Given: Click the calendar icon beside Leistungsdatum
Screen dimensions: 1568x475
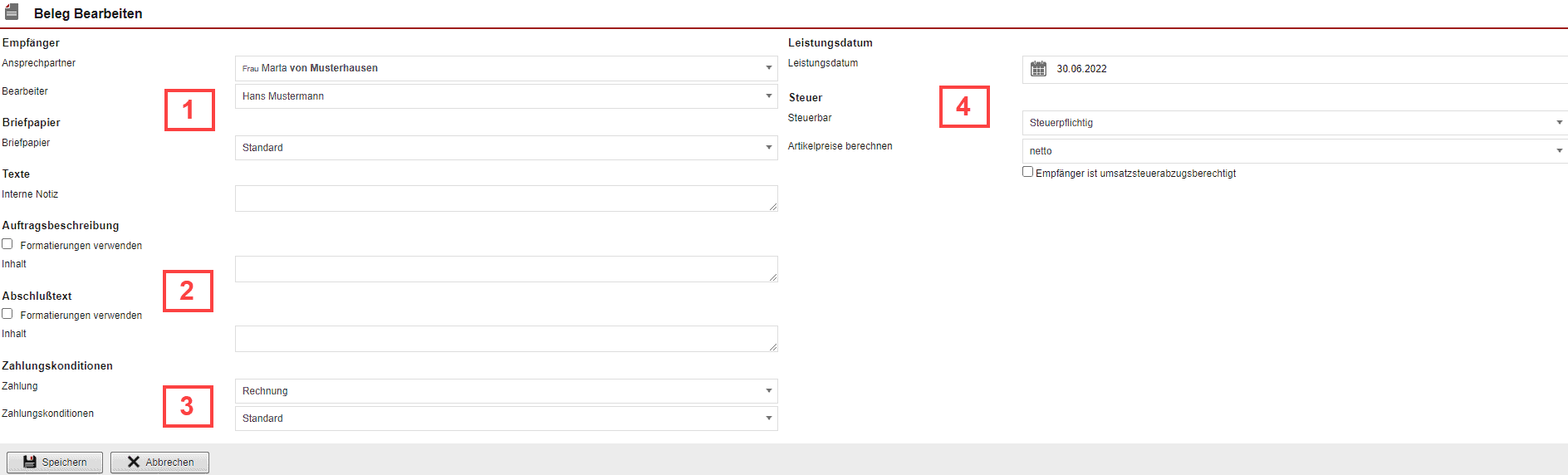Looking at the screenshot, I should click(1038, 69).
